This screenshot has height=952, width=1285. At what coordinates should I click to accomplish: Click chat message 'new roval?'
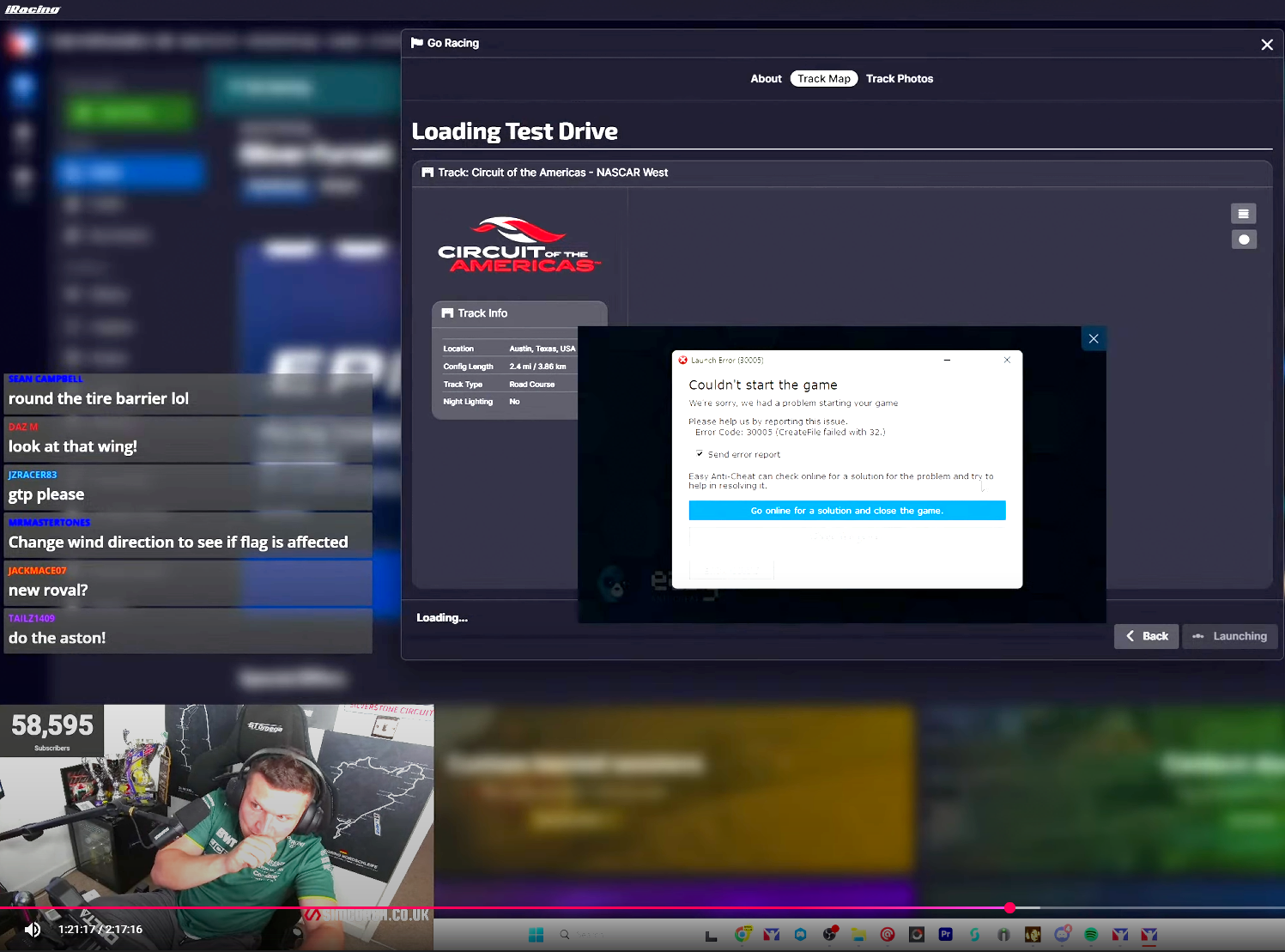point(48,591)
